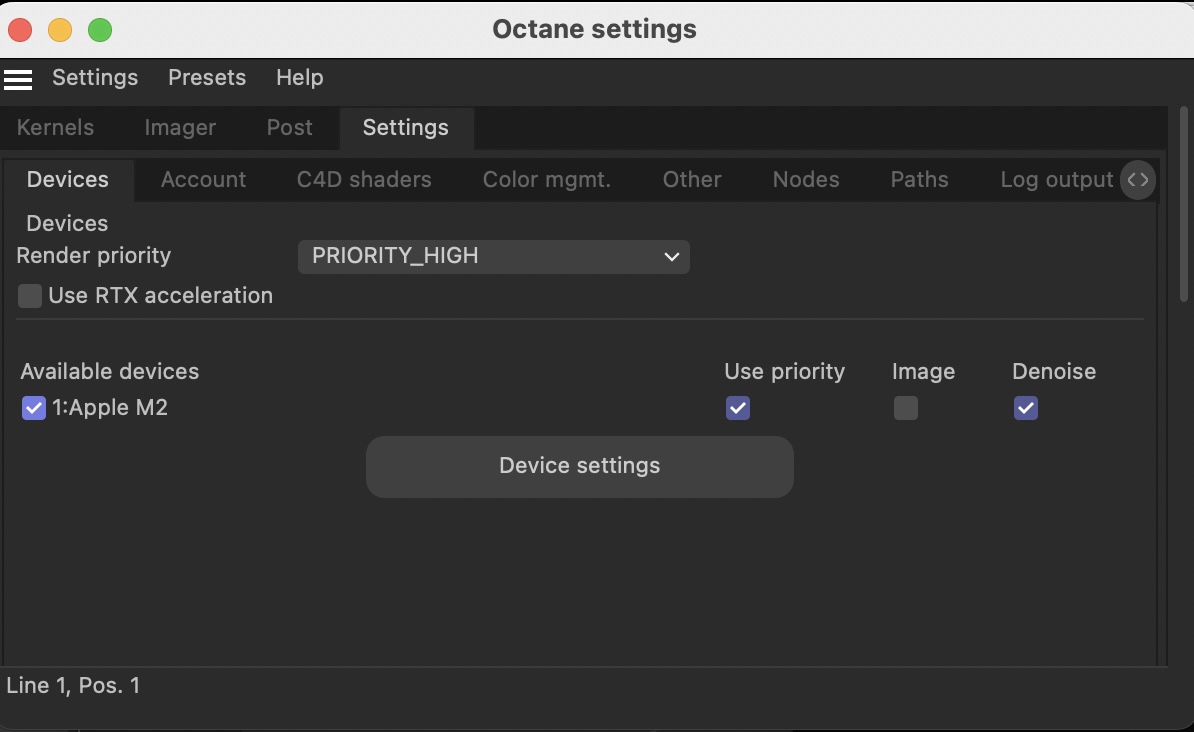Viewport: 1194px width, 732px height.
Task: Click the tab scroll arrows icon
Action: point(1137,181)
